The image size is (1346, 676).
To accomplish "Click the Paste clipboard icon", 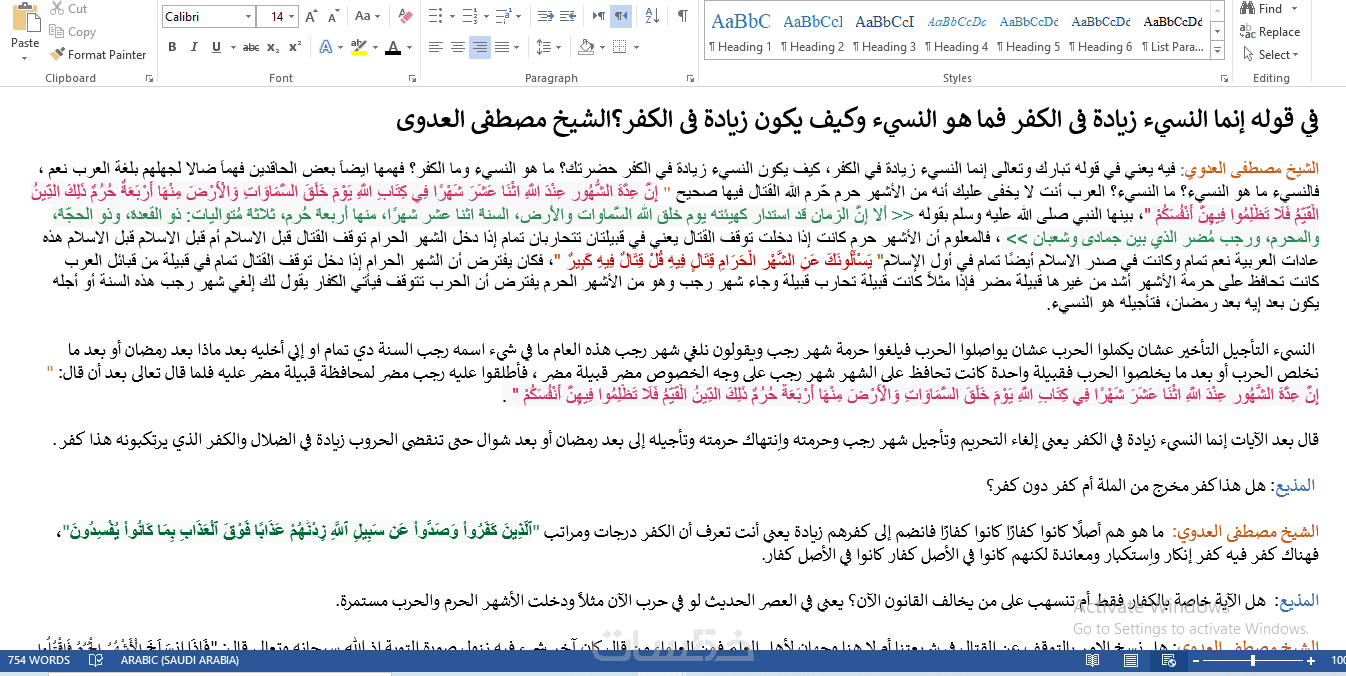I will pyautogui.click(x=25, y=17).
